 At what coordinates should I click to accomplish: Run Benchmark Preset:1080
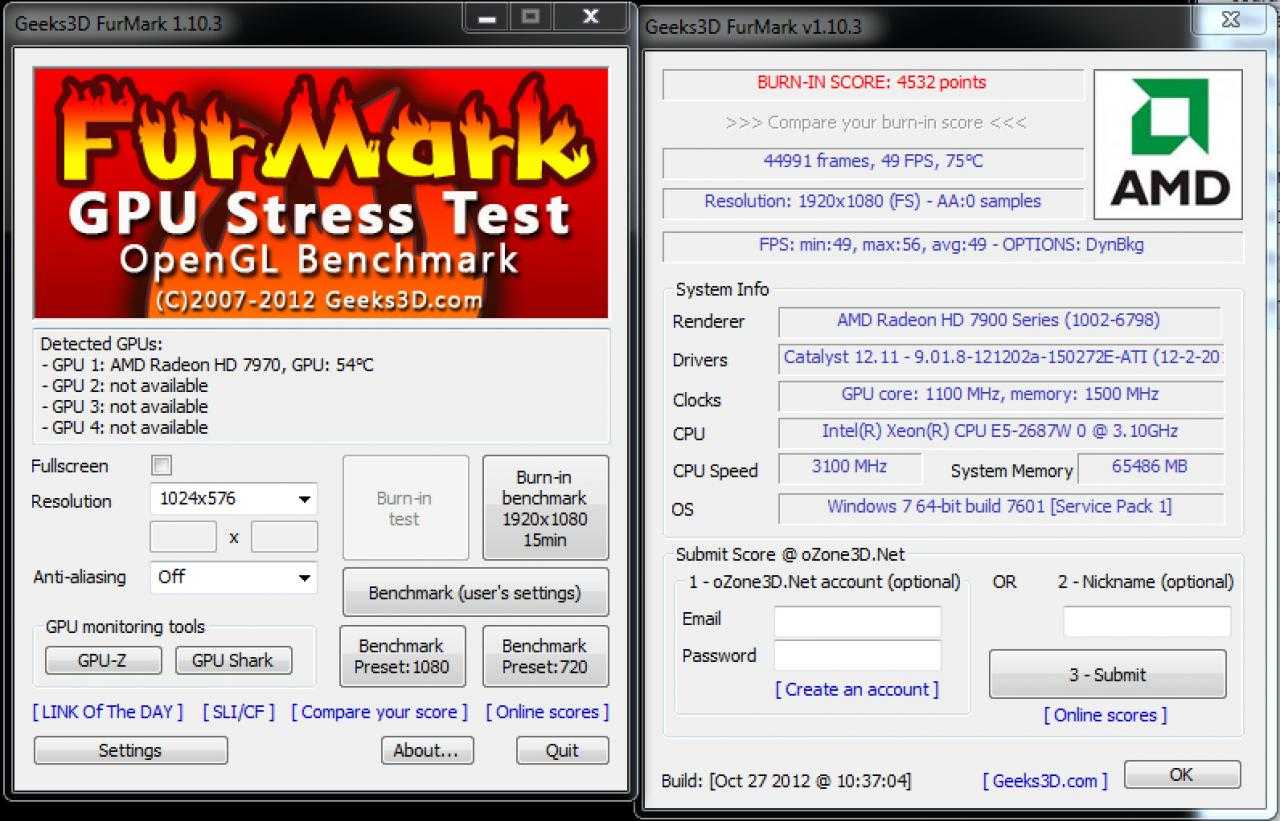403,656
